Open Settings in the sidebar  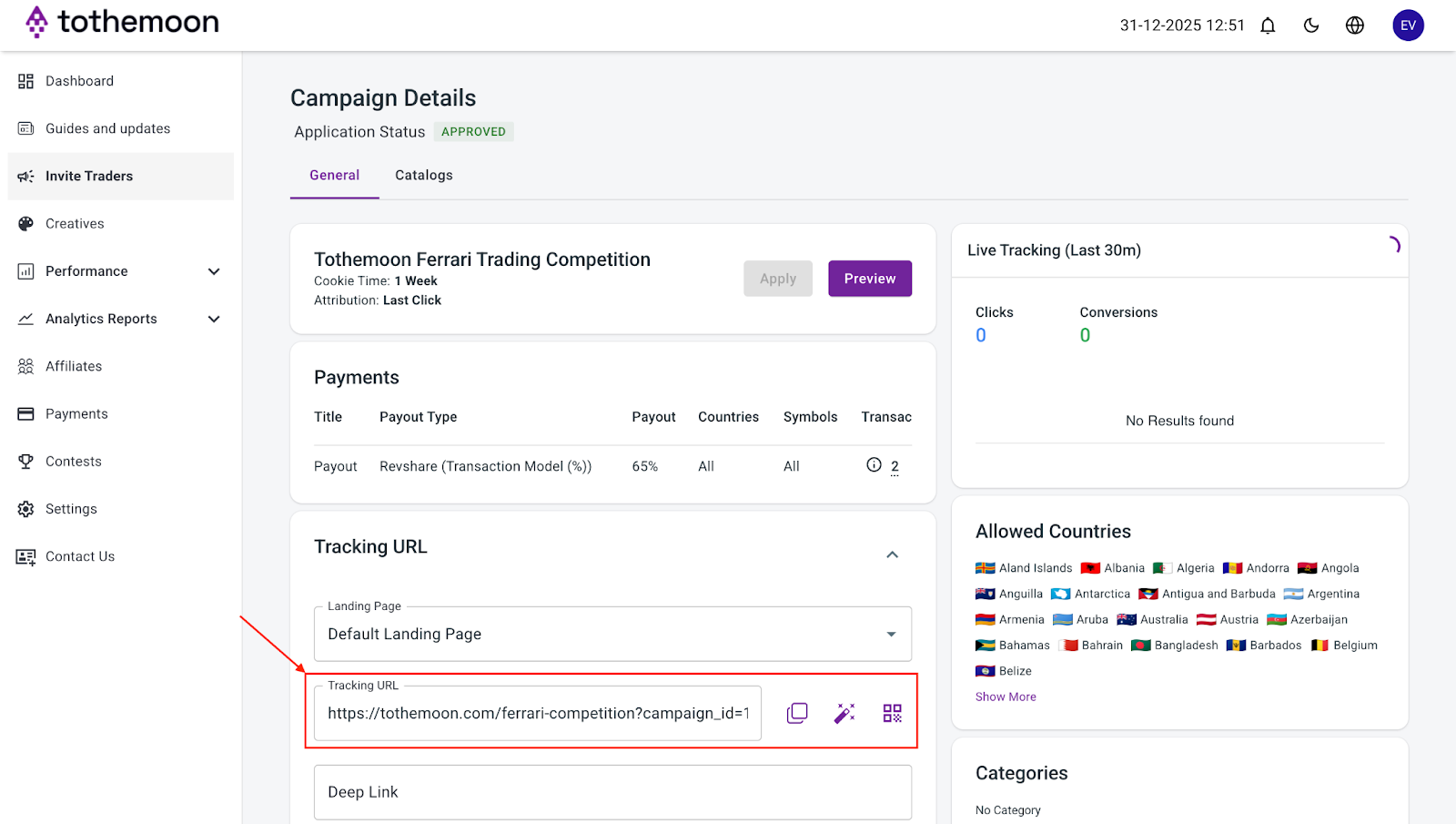coord(121,509)
